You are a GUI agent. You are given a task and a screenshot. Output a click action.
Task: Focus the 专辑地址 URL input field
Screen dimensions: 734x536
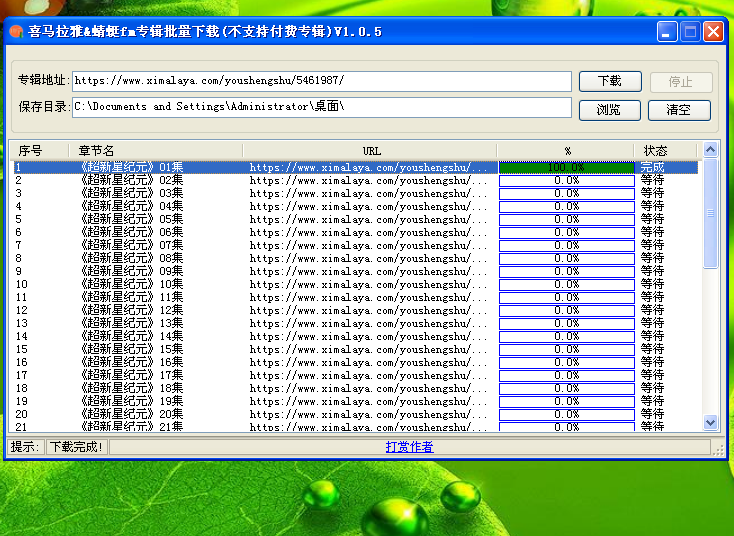pyautogui.click(x=321, y=81)
